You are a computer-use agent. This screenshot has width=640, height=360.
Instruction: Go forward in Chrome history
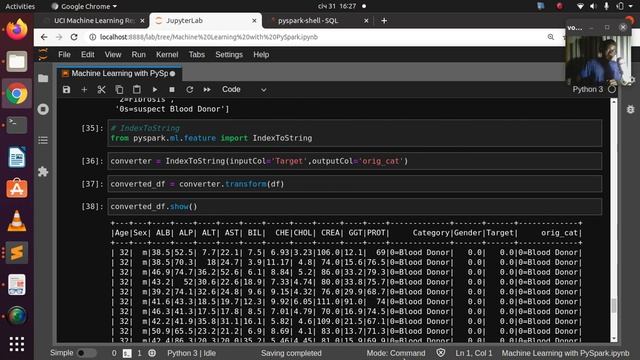59,37
